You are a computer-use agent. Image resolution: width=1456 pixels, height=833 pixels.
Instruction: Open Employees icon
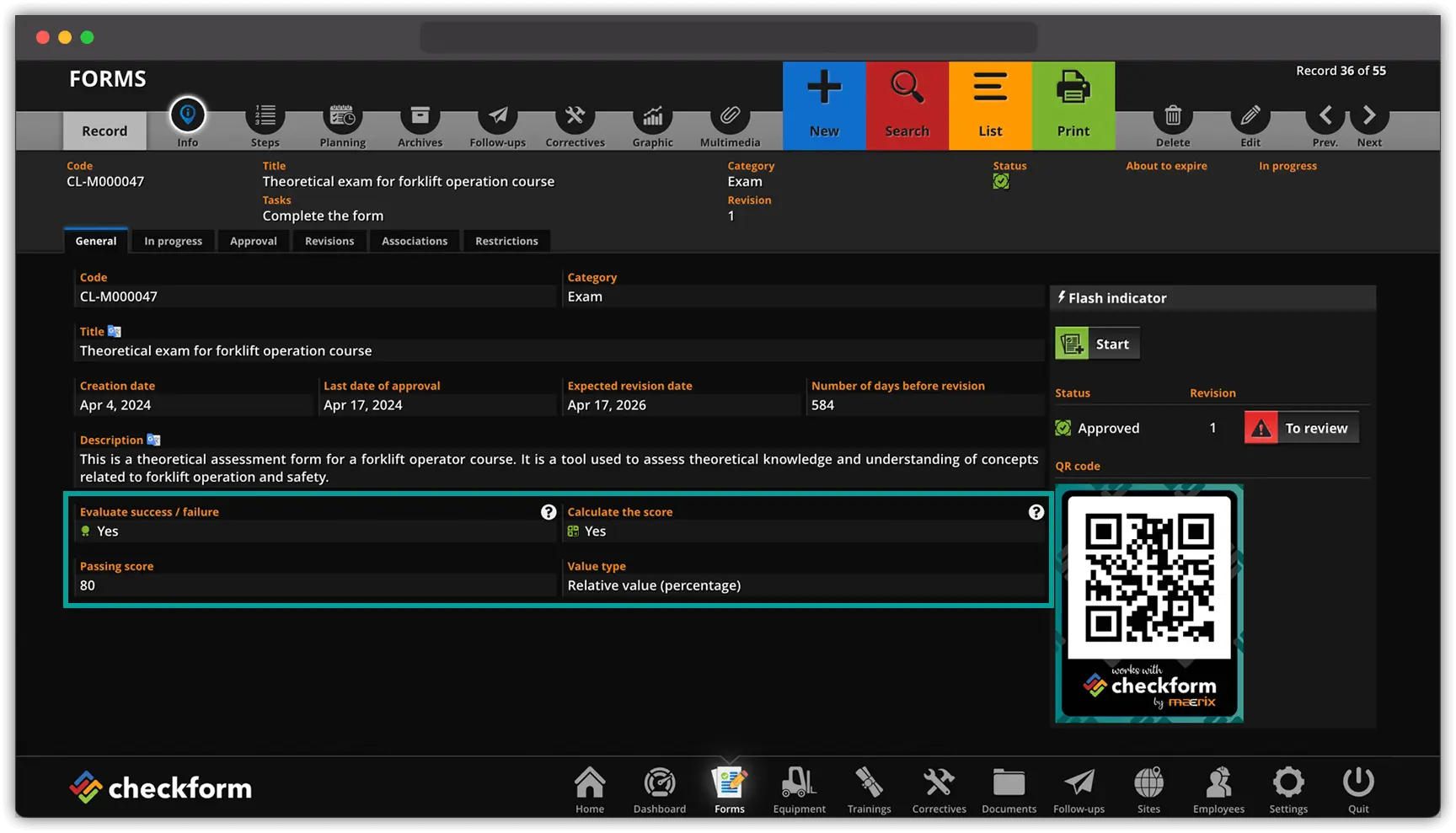[1218, 790]
